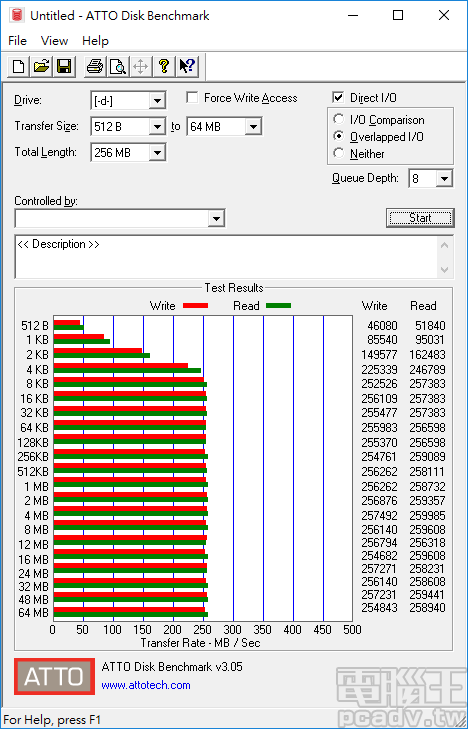This screenshot has width=468, height=729.
Task: Click write value 225339
Action: (379, 370)
